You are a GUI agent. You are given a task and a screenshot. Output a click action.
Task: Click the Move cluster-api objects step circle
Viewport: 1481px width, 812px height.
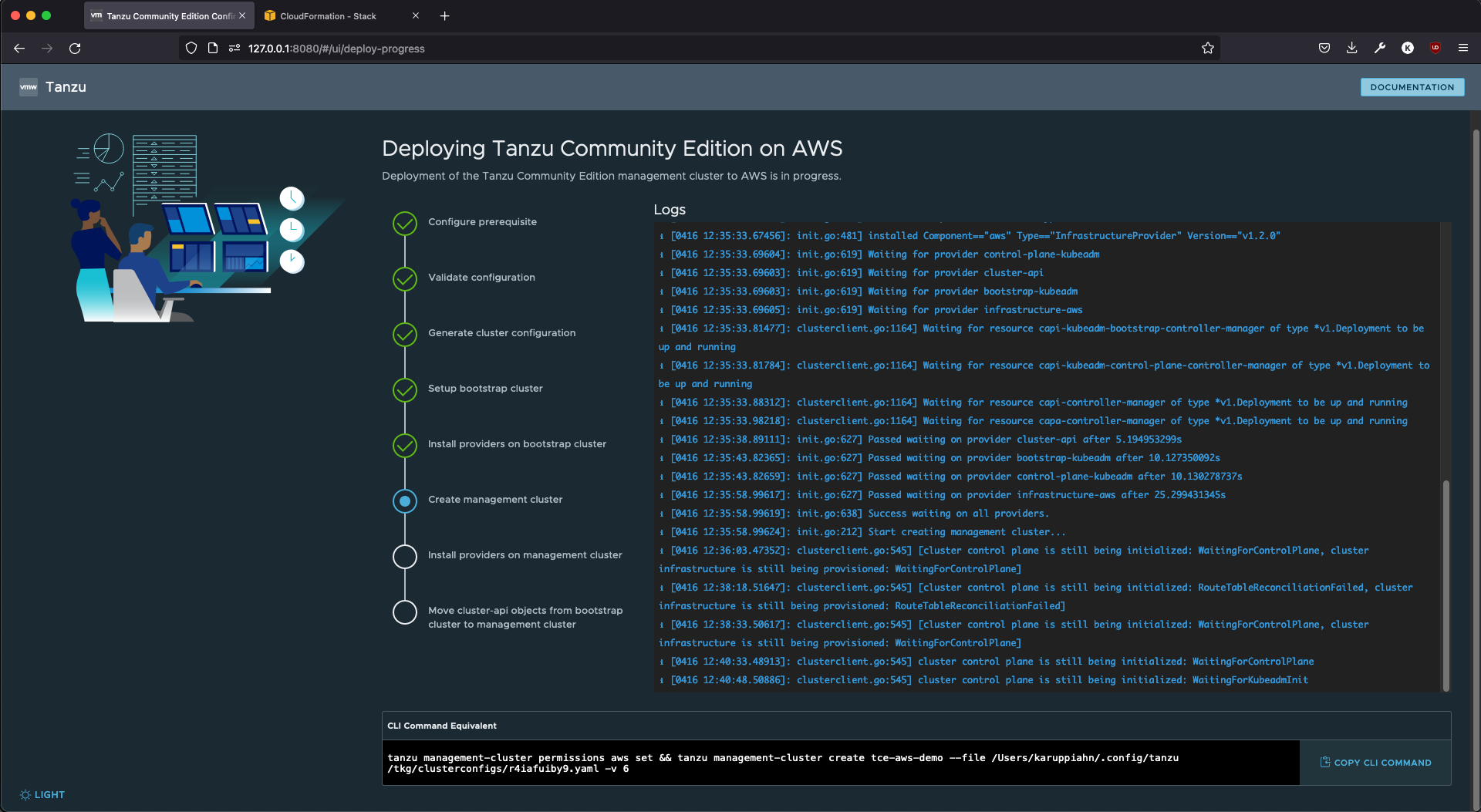point(405,612)
